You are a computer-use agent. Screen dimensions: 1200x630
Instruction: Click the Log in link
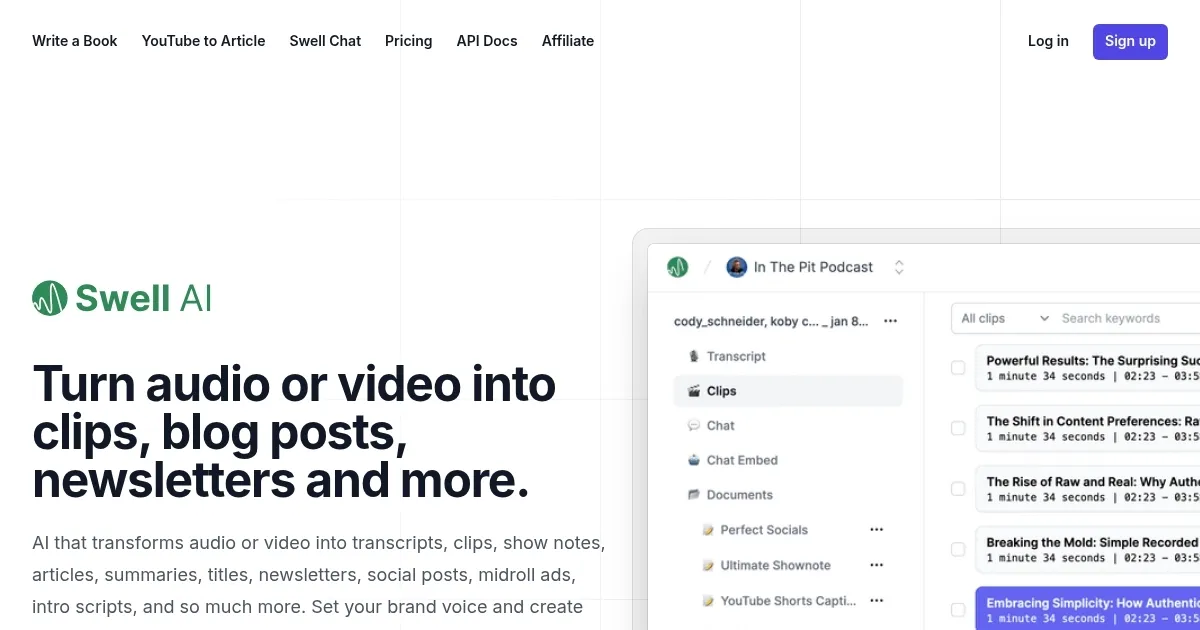(x=1048, y=41)
